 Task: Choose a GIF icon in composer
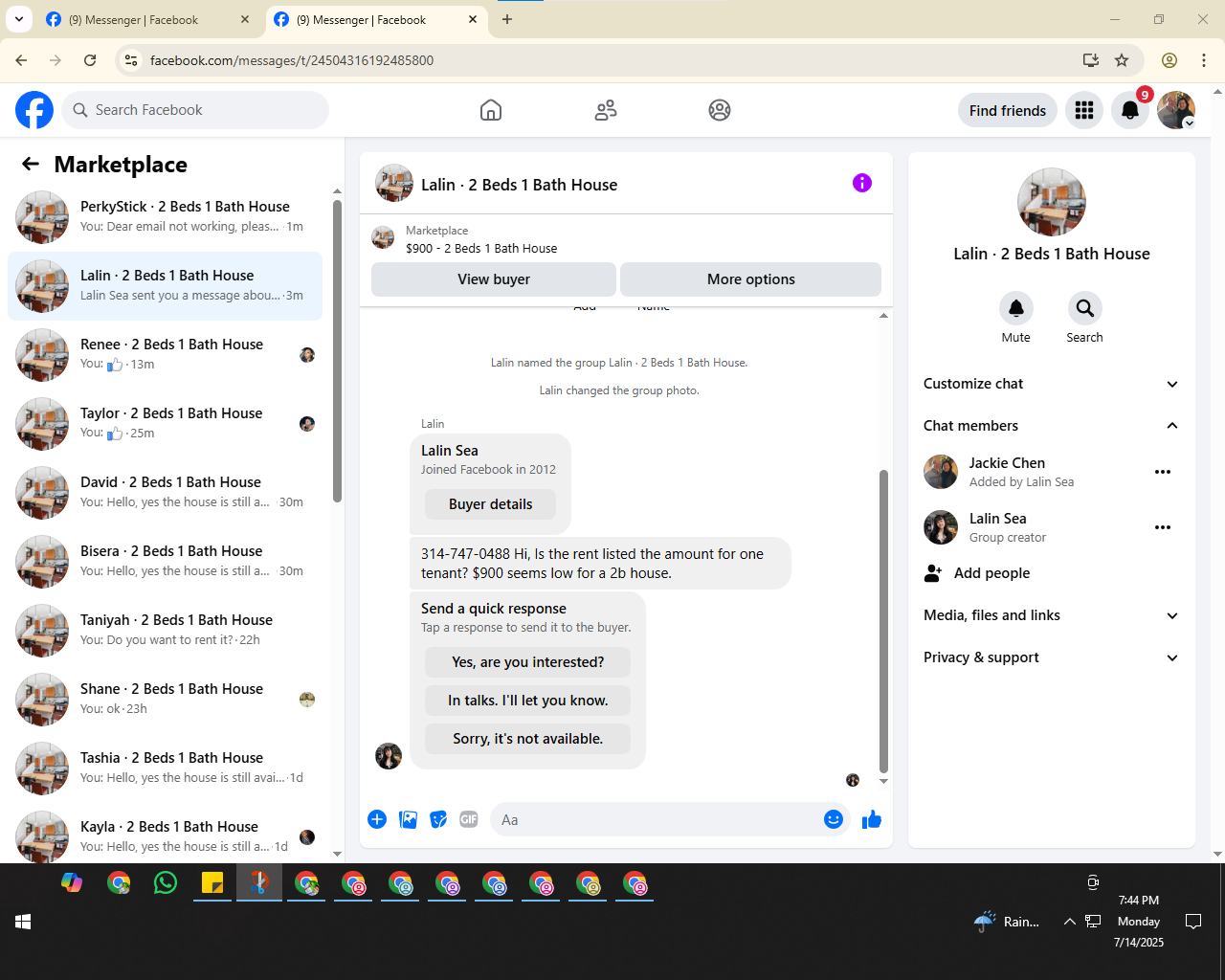pos(469,819)
